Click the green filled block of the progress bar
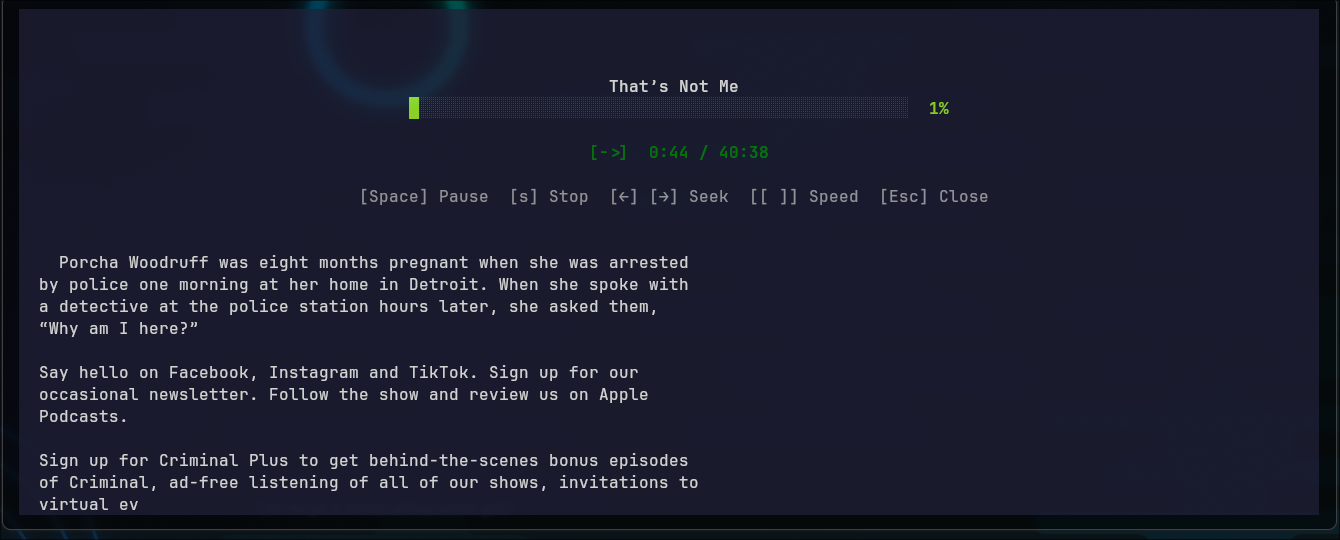The width and height of the screenshot is (1340, 540). pyautogui.click(x=414, y=108)
